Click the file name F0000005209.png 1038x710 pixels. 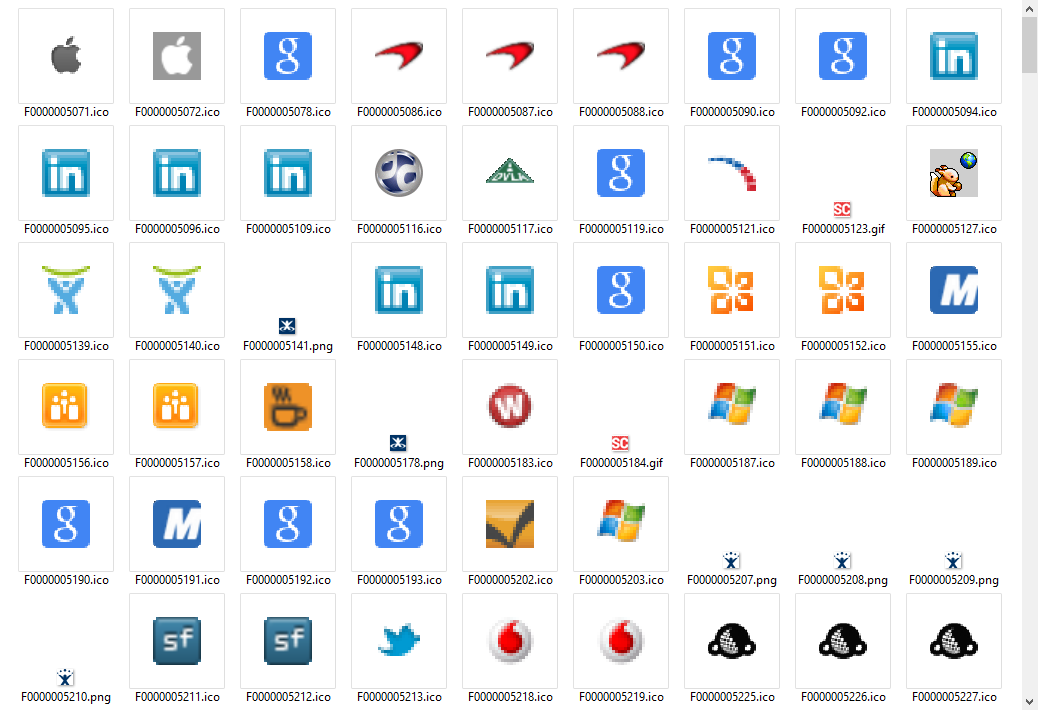click(x=954, y=580)
